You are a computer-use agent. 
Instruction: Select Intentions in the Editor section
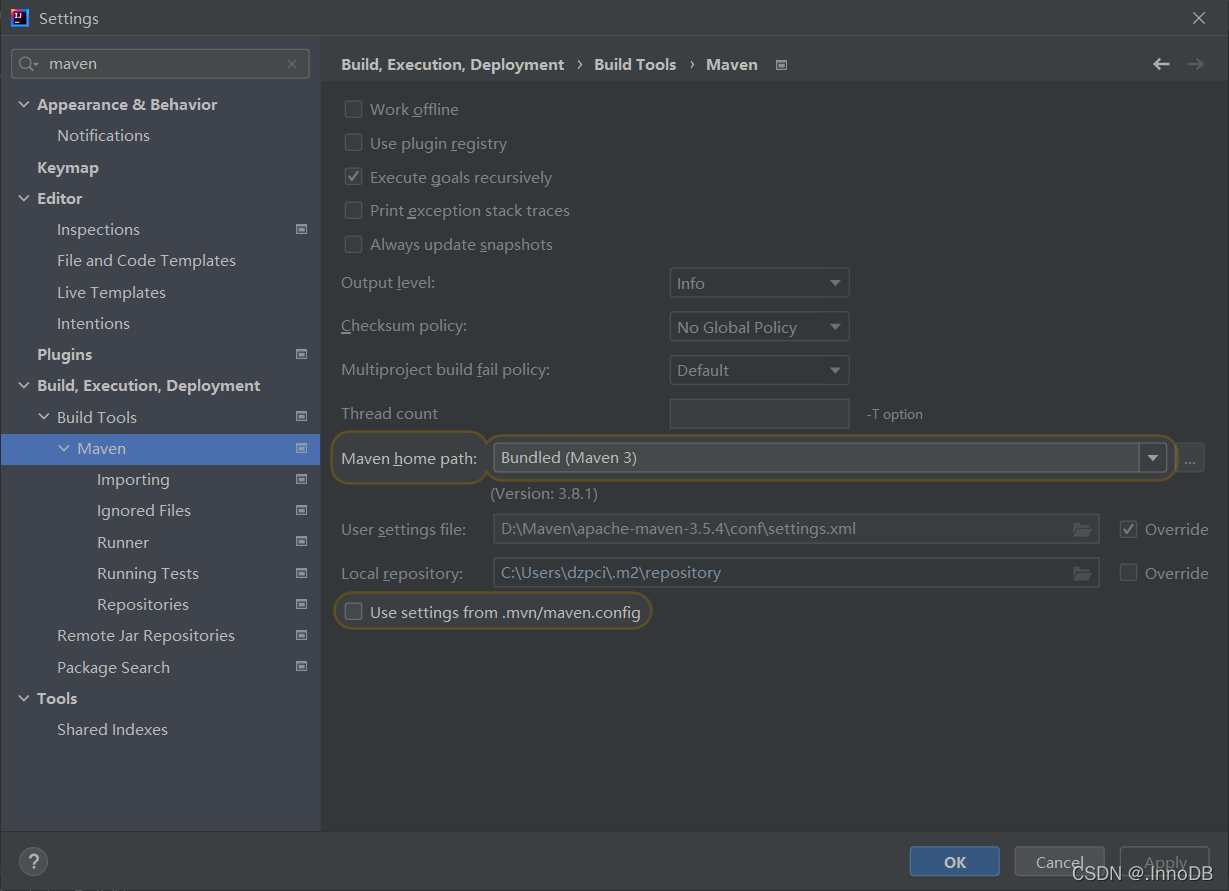tap(93, 323)
